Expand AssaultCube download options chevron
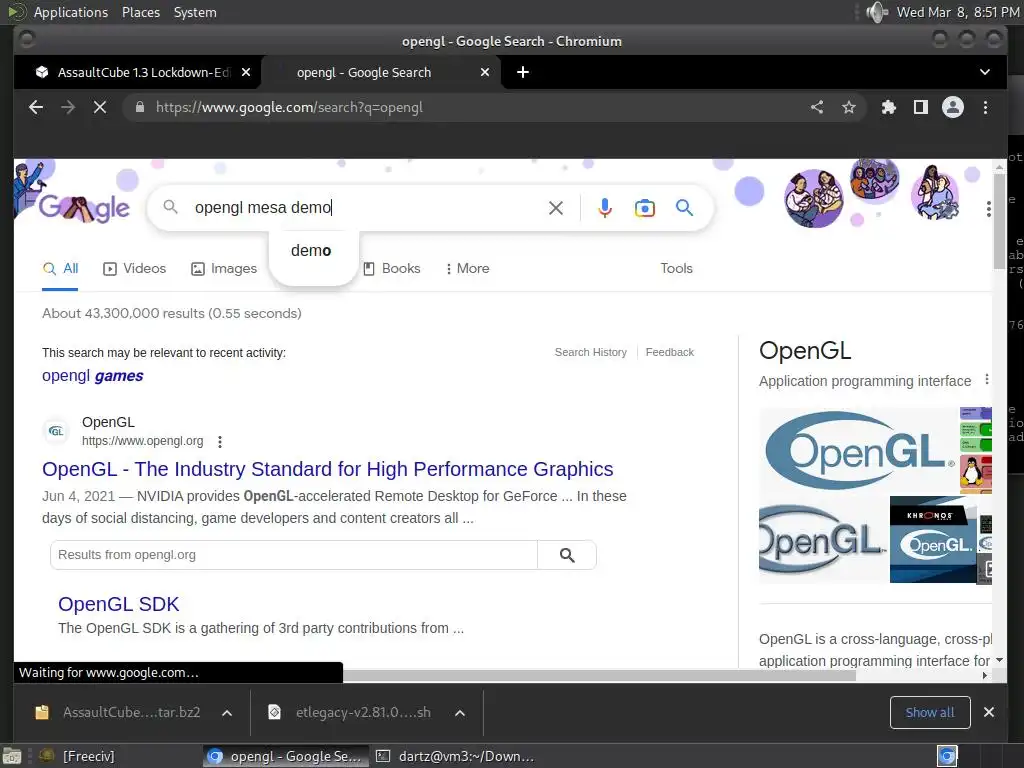This screenshot has width=1024, height=768. point(227,713)
